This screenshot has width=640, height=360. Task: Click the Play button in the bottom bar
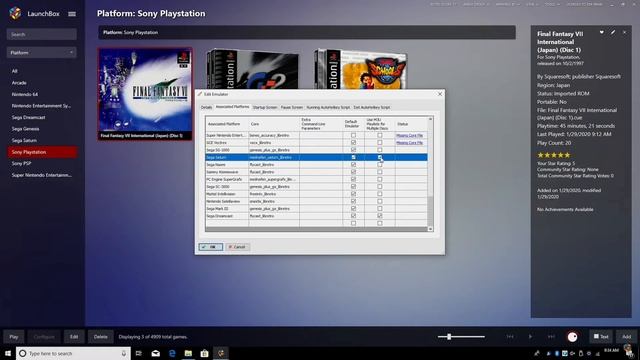click(x=14, y=337)
